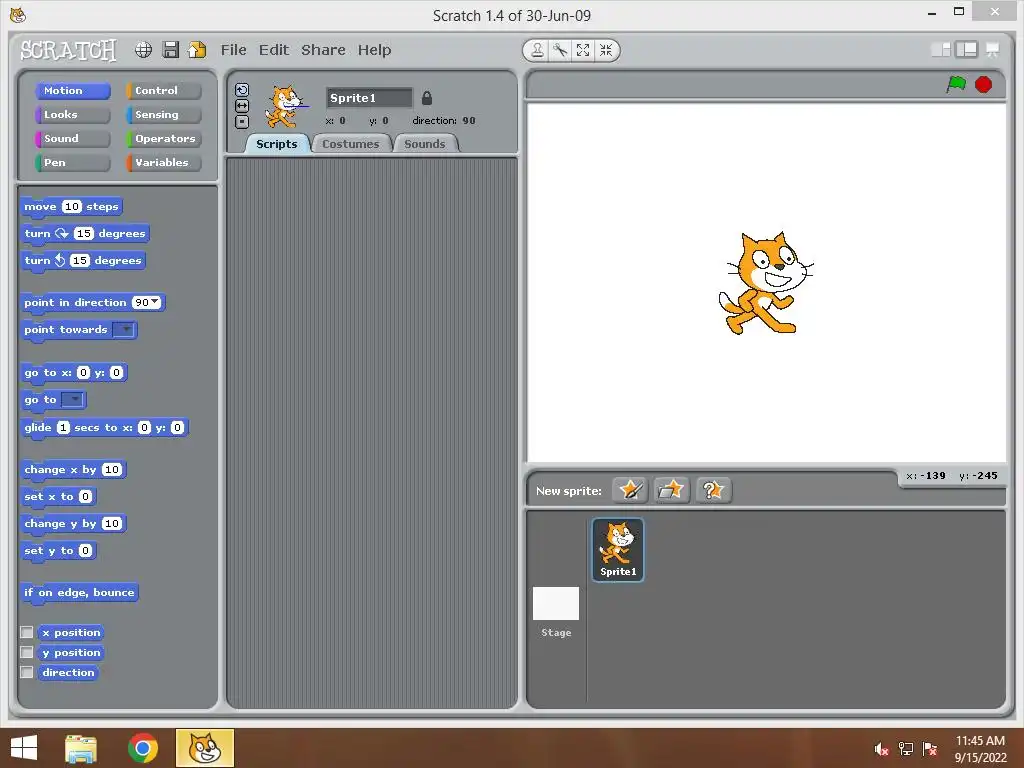Stop all scripts with red stop sign
The image size is (1024, 768).
click(984, 84)
